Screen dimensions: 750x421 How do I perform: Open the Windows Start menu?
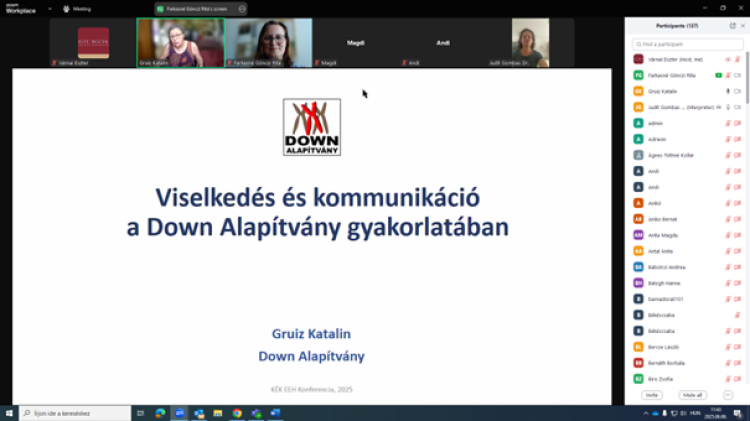9,413
